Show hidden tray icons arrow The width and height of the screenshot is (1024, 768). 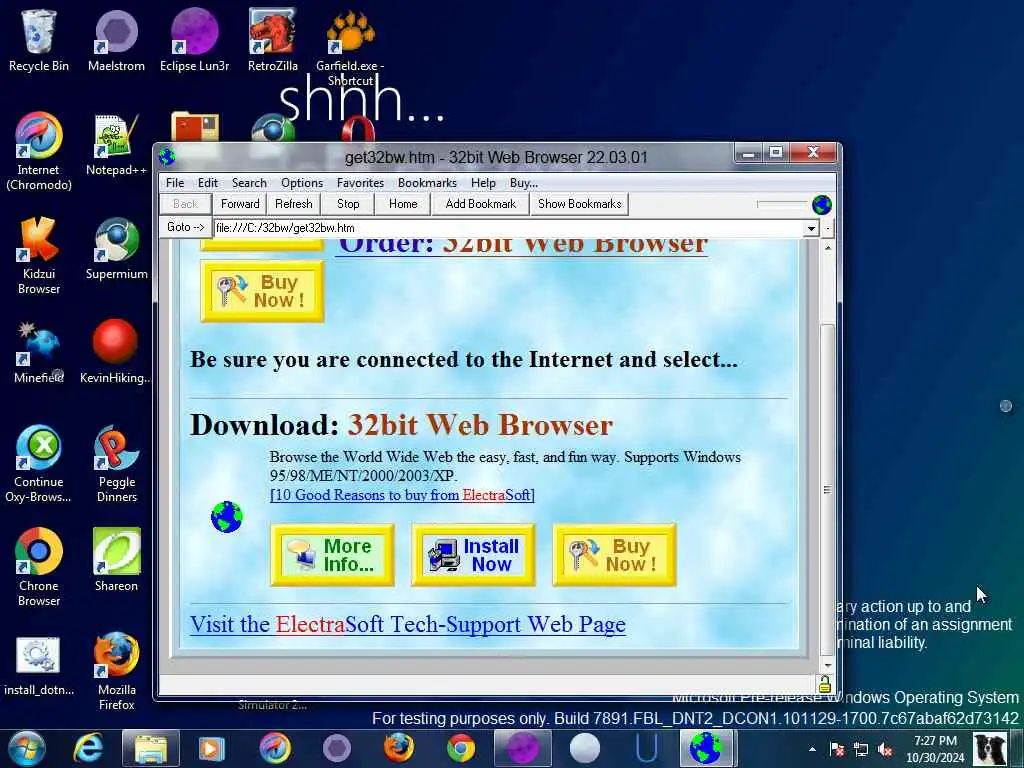812,750
